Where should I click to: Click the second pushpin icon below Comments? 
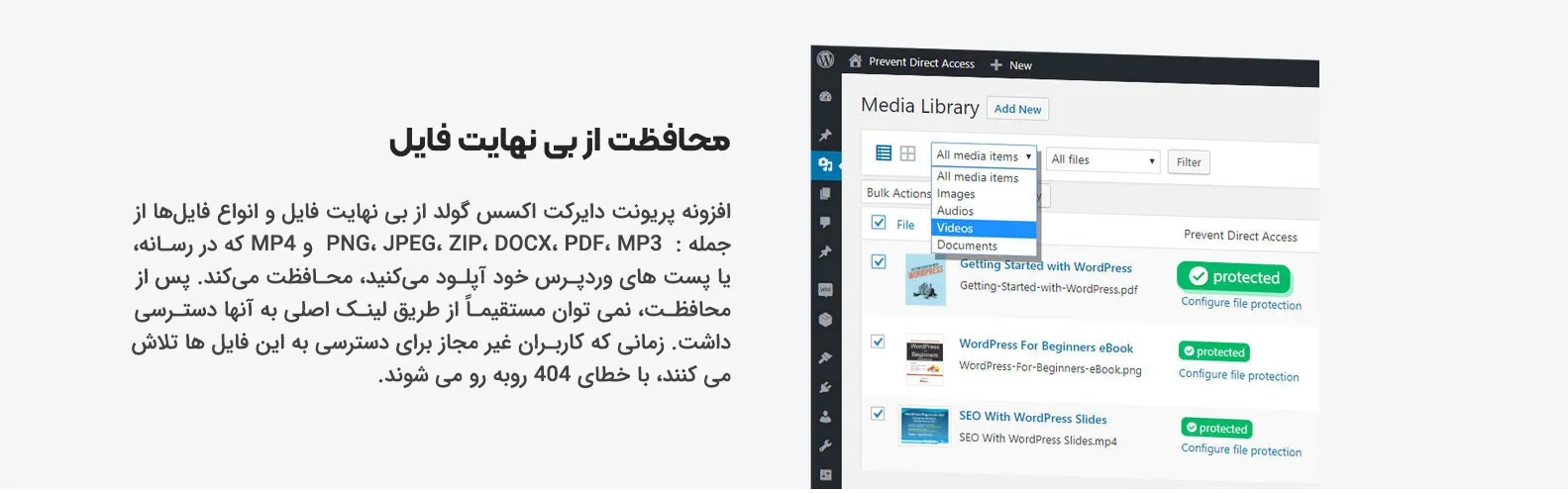[825, 252]
